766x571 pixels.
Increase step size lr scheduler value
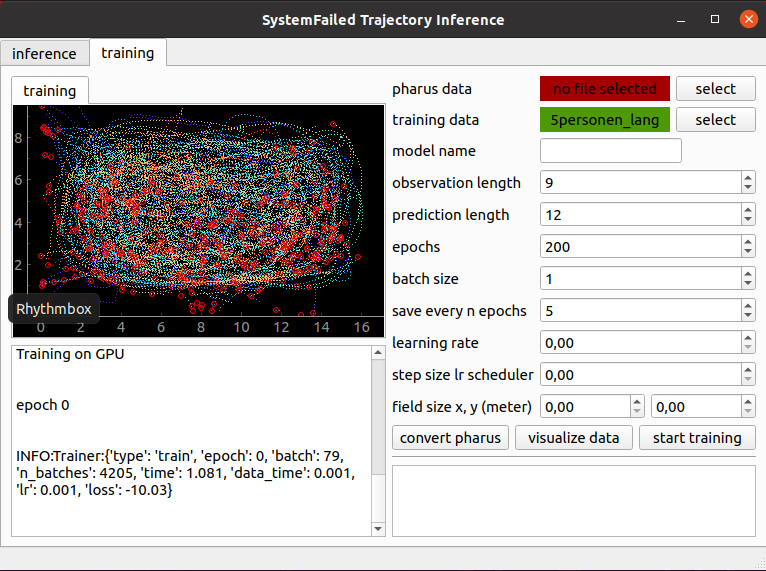(x=748, y=369)
